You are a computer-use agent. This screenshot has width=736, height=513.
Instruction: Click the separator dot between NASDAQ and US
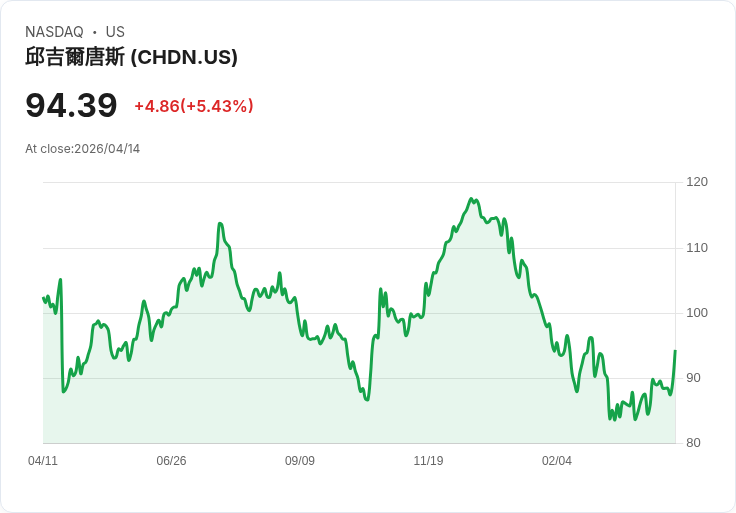click(95, 32)
